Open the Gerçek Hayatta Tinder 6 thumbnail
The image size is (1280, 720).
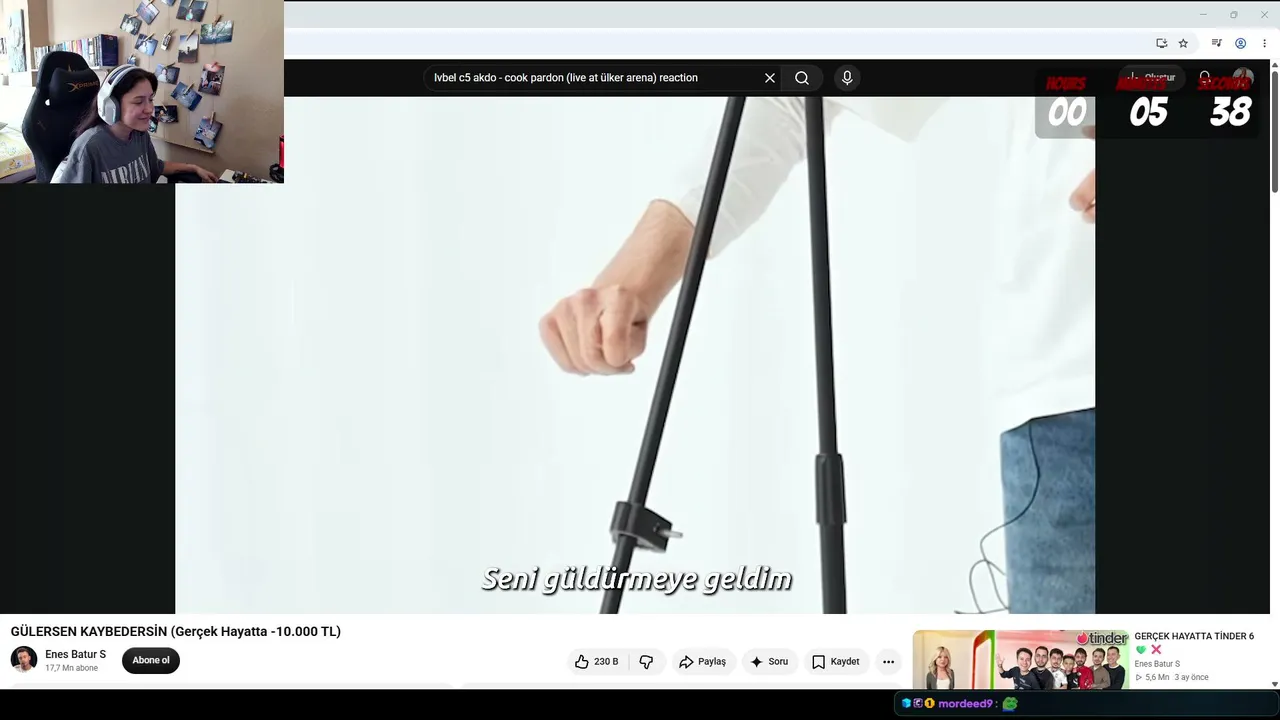click(x=1020, y=659)
